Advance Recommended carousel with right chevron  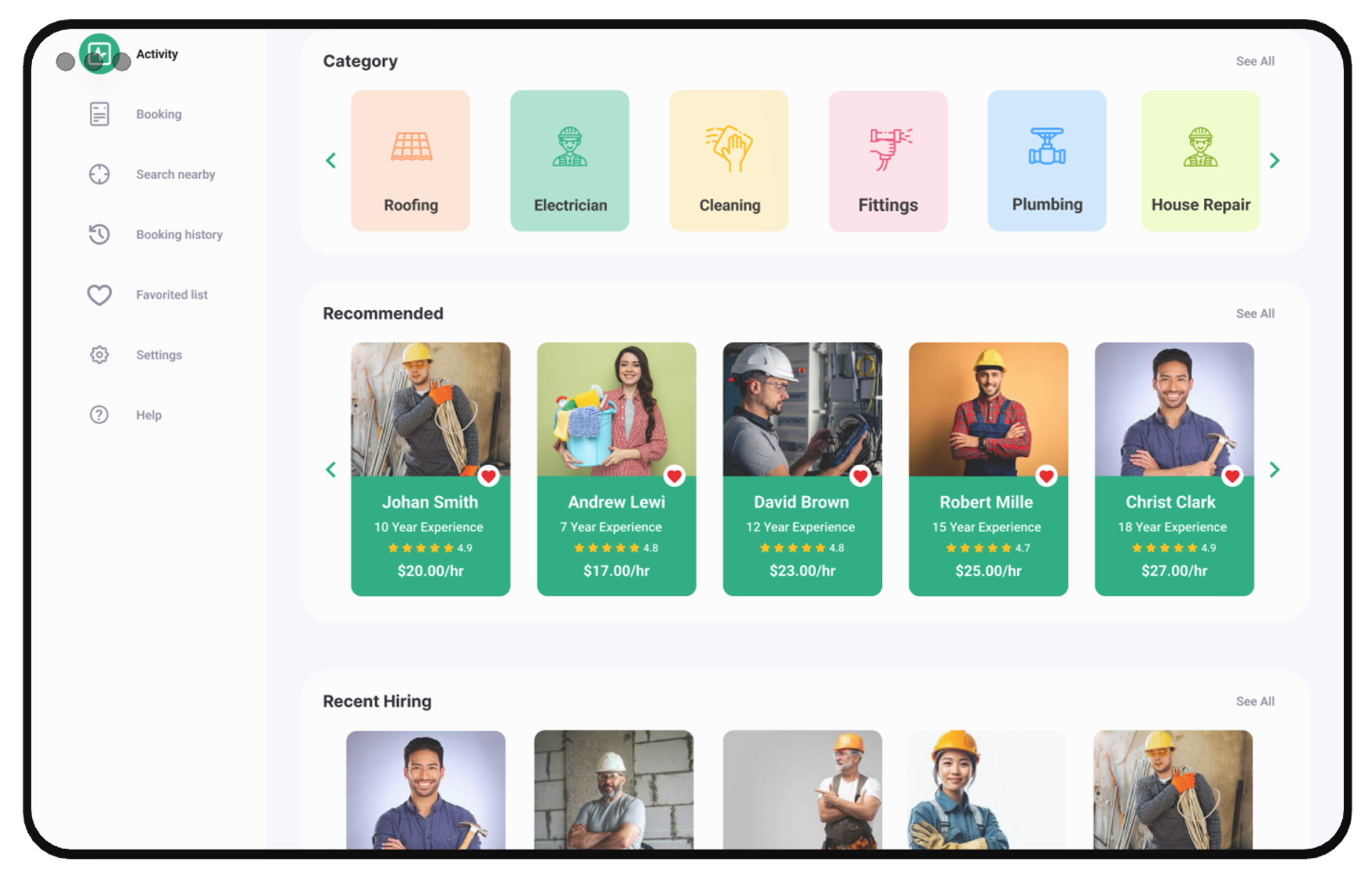(x=1275, y=469)
